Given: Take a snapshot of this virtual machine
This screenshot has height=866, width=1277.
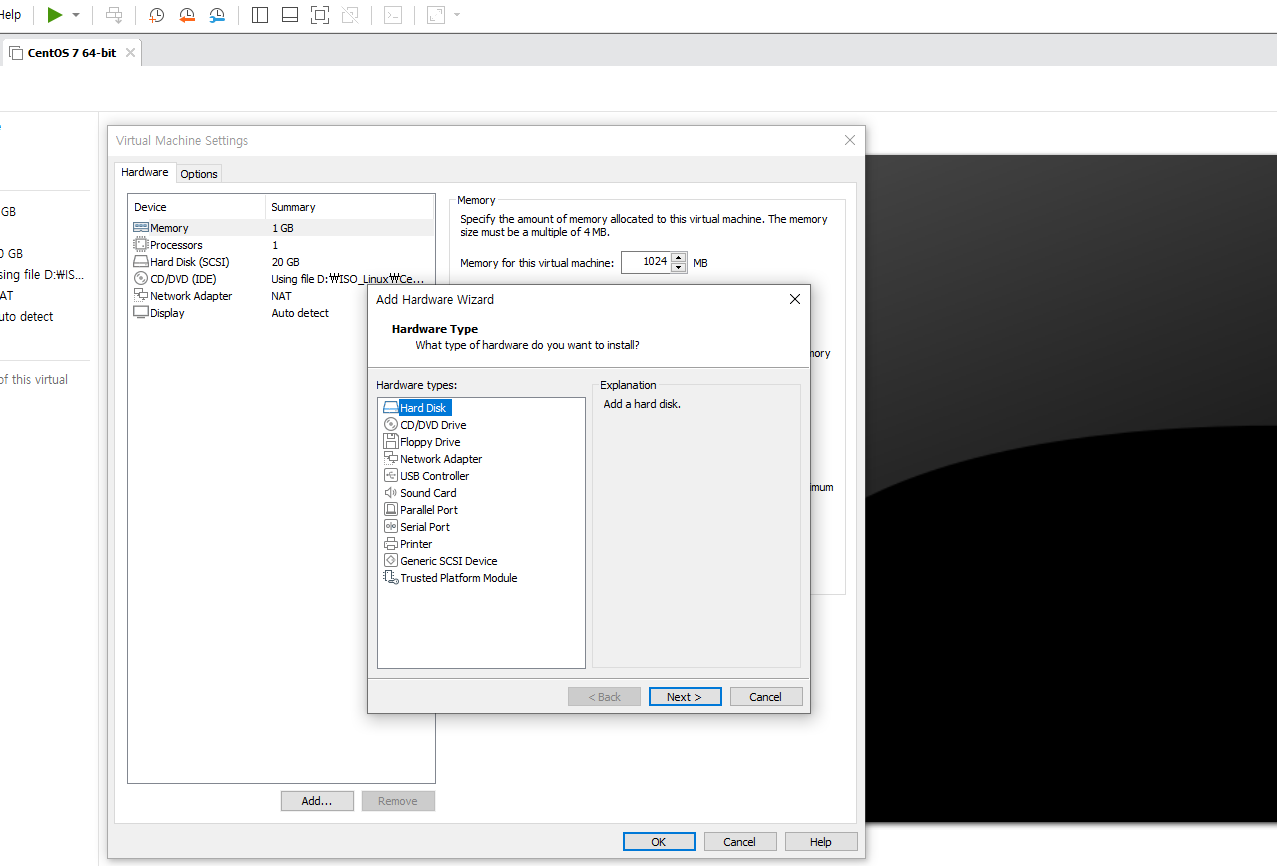Looking at the screenshot, I should click(157, 15).
